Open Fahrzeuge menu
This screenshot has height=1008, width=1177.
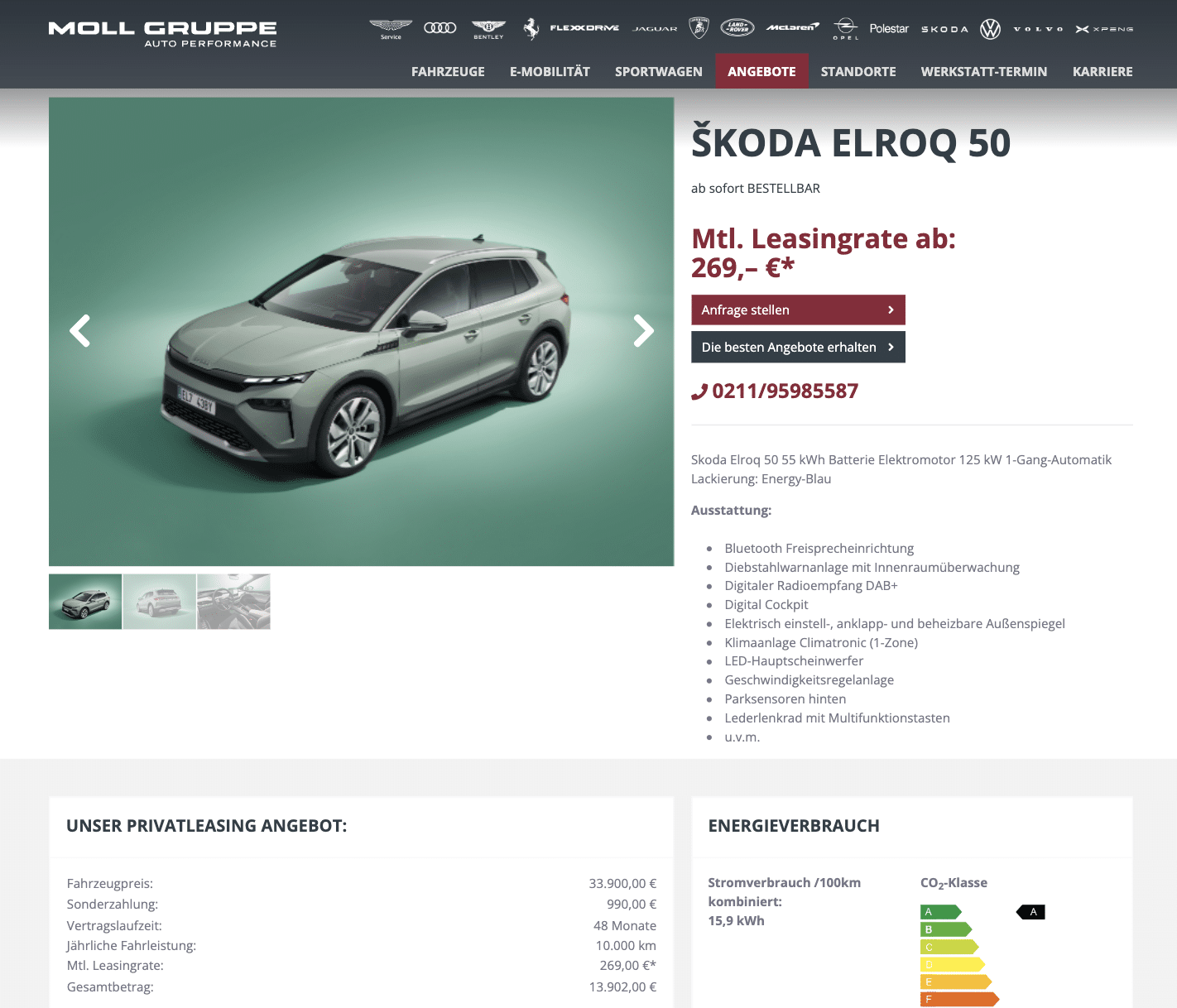click(448, 71)
